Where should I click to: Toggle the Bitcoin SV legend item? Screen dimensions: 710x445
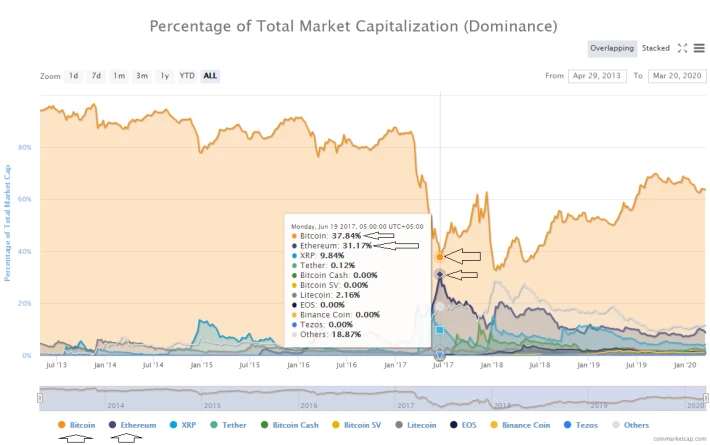[x=356, y=425]
